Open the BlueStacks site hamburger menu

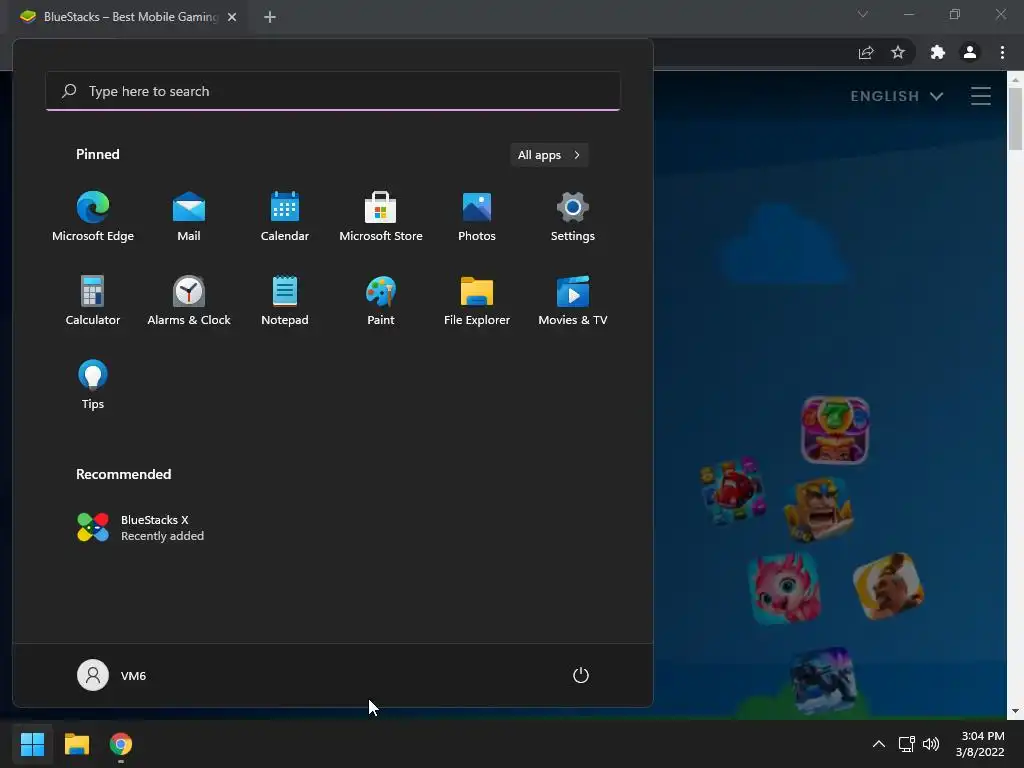pos(981,96)
